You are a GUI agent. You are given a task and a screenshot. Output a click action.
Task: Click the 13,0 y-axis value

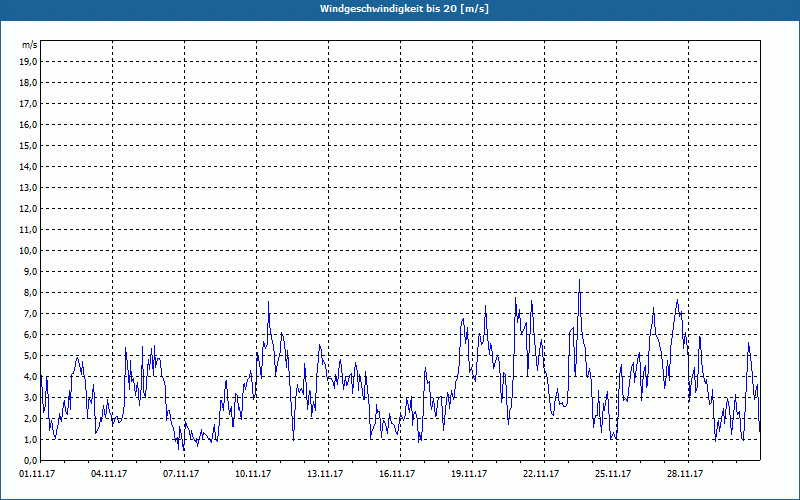[x=28, y=188]
